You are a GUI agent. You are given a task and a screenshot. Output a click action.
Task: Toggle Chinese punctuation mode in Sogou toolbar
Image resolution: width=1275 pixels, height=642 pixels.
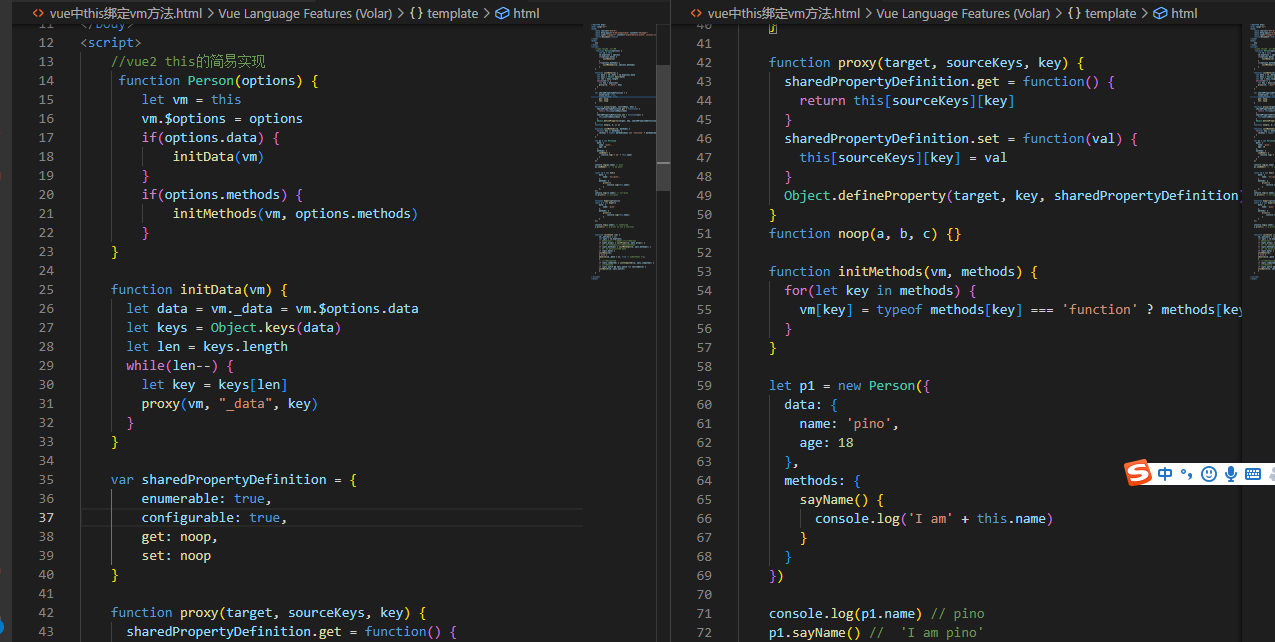click(1187, 474)
